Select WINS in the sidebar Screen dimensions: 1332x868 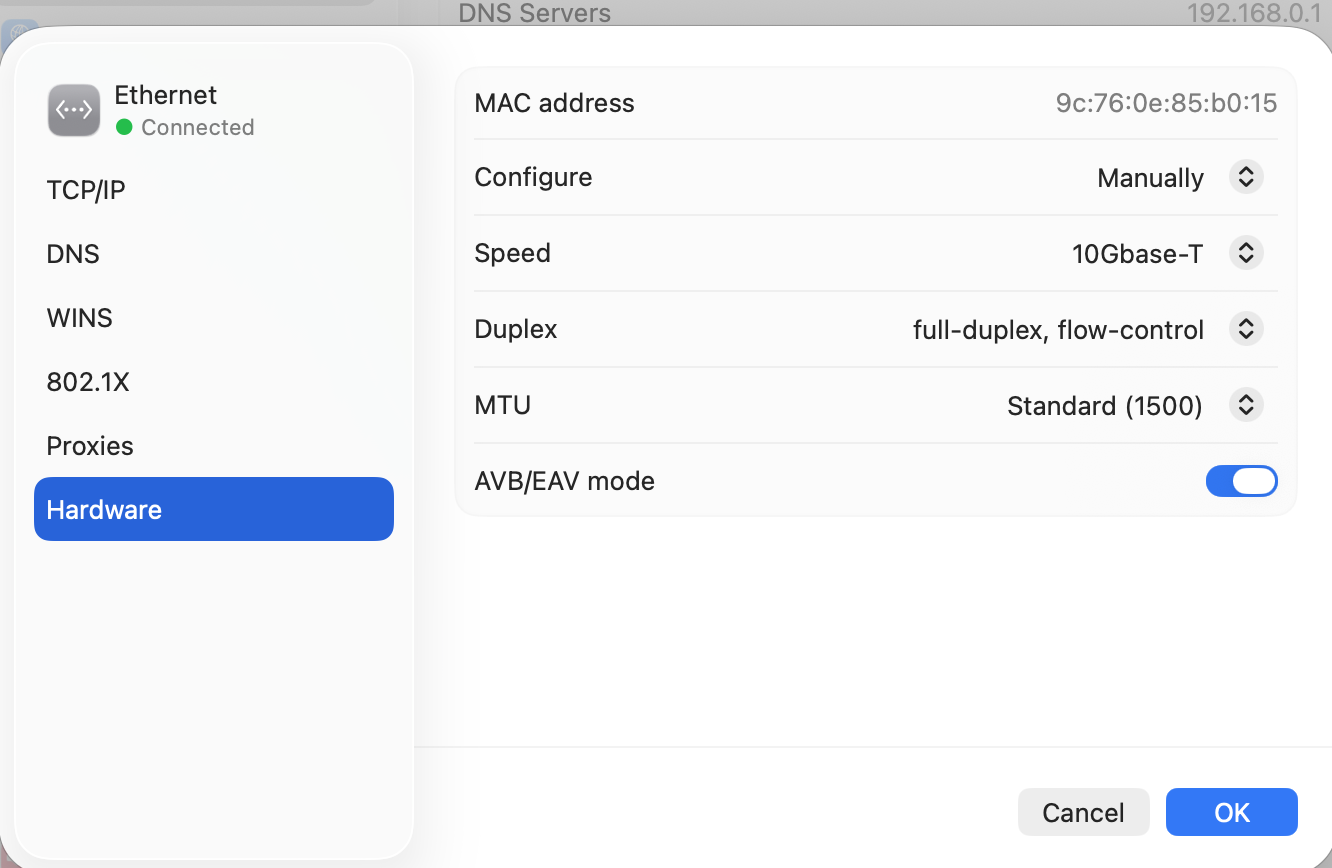pyautogui.click(x=80, y=318)
